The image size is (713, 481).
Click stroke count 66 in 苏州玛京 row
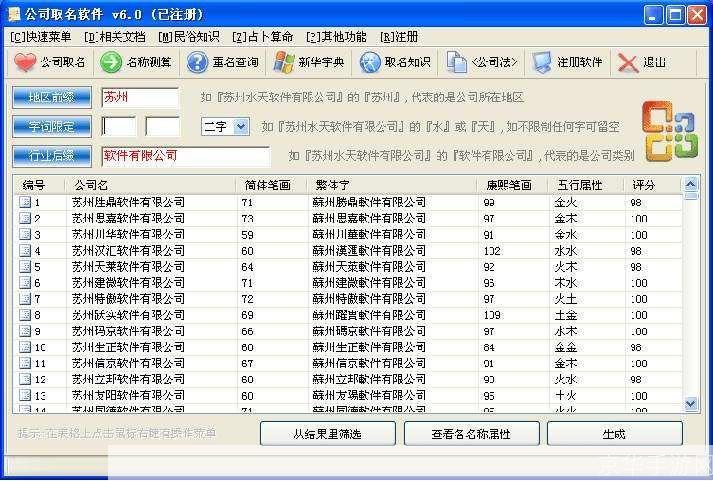point(247,331)
